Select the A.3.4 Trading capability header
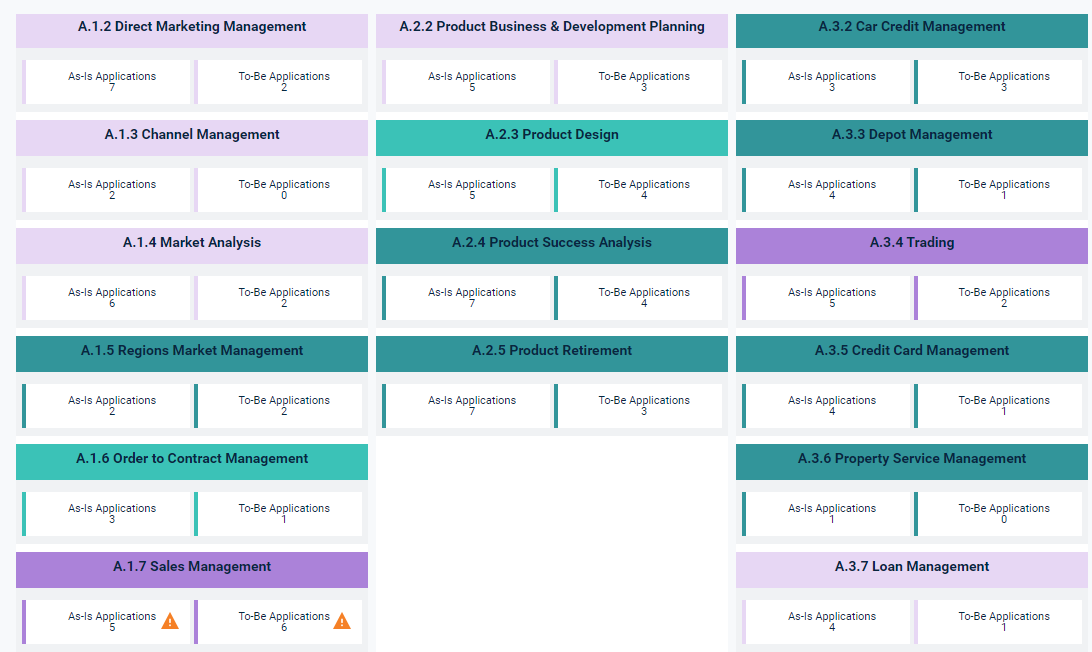 912,243
